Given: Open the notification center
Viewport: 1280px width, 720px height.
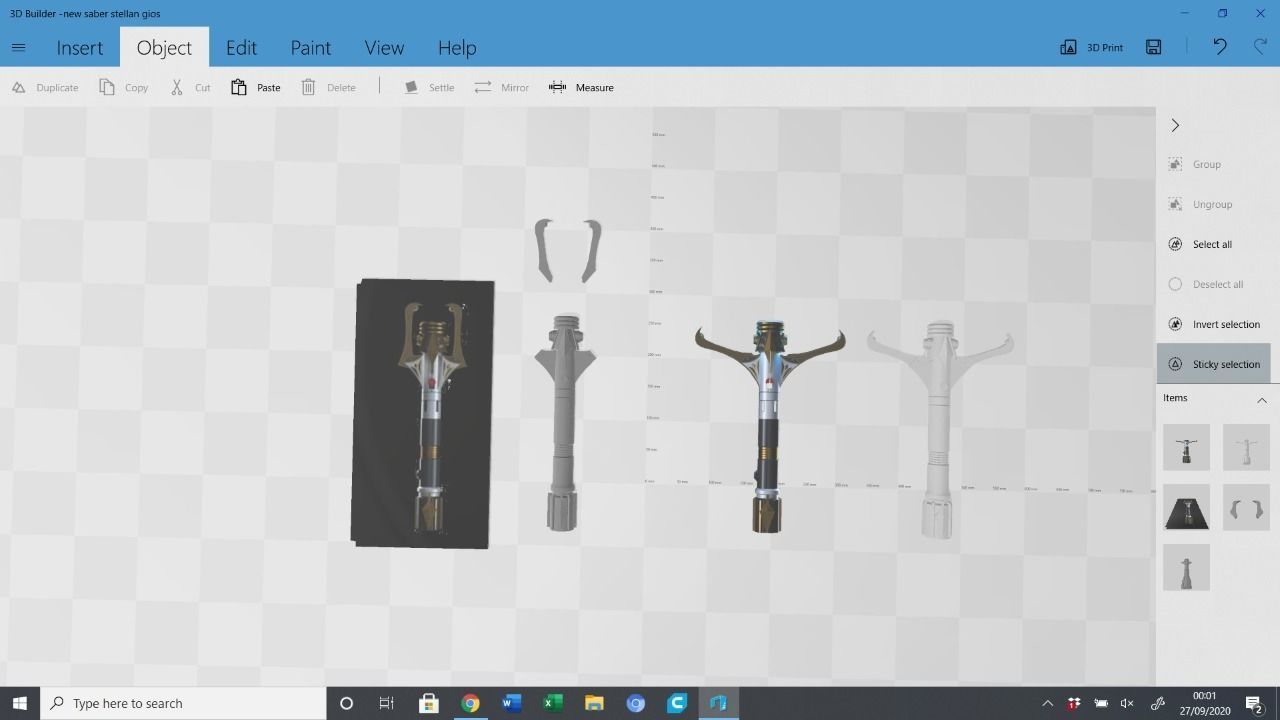Looking at the screenshot, I should 1255,703.
